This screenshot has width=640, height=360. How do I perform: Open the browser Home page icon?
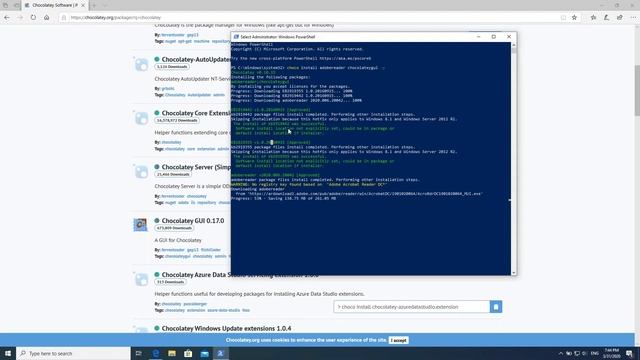47,18
